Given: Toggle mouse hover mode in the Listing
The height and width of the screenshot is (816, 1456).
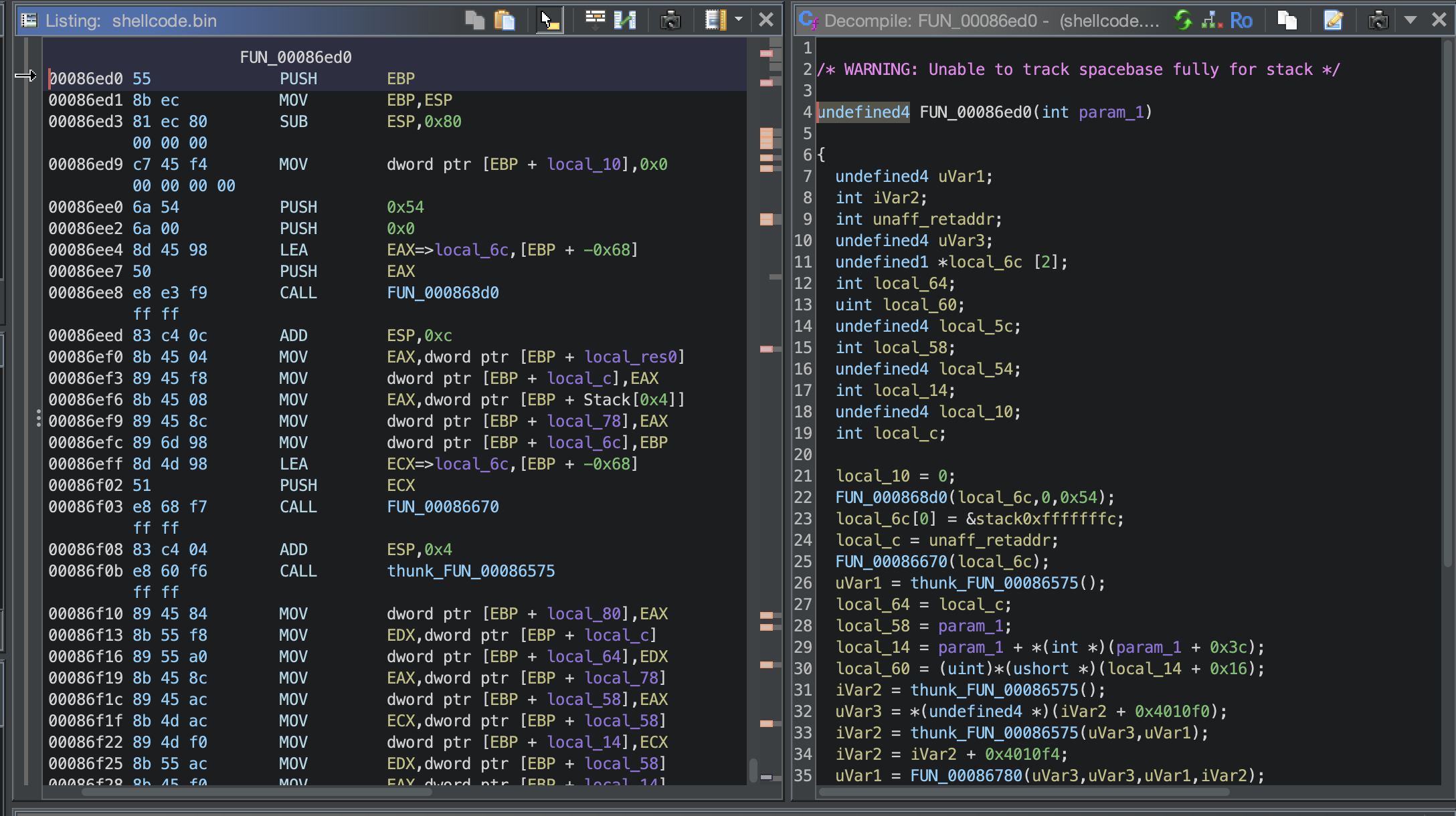Looking at the screenshot, I should point(550,21).
